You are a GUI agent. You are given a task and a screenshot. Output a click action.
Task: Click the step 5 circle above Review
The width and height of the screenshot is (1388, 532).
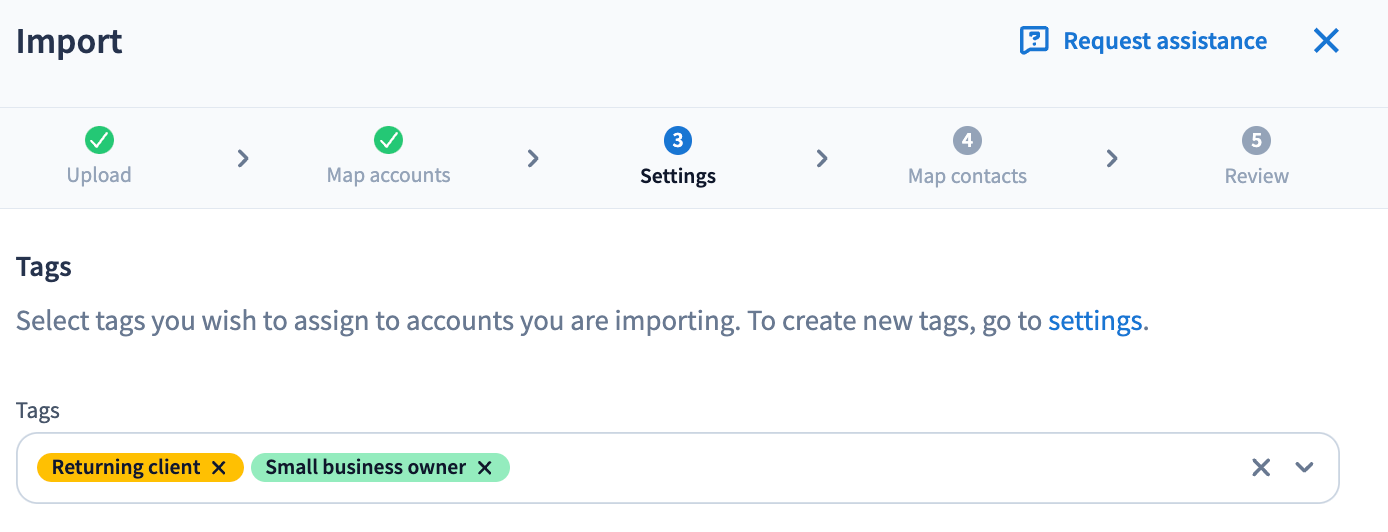coord(1256,140)
